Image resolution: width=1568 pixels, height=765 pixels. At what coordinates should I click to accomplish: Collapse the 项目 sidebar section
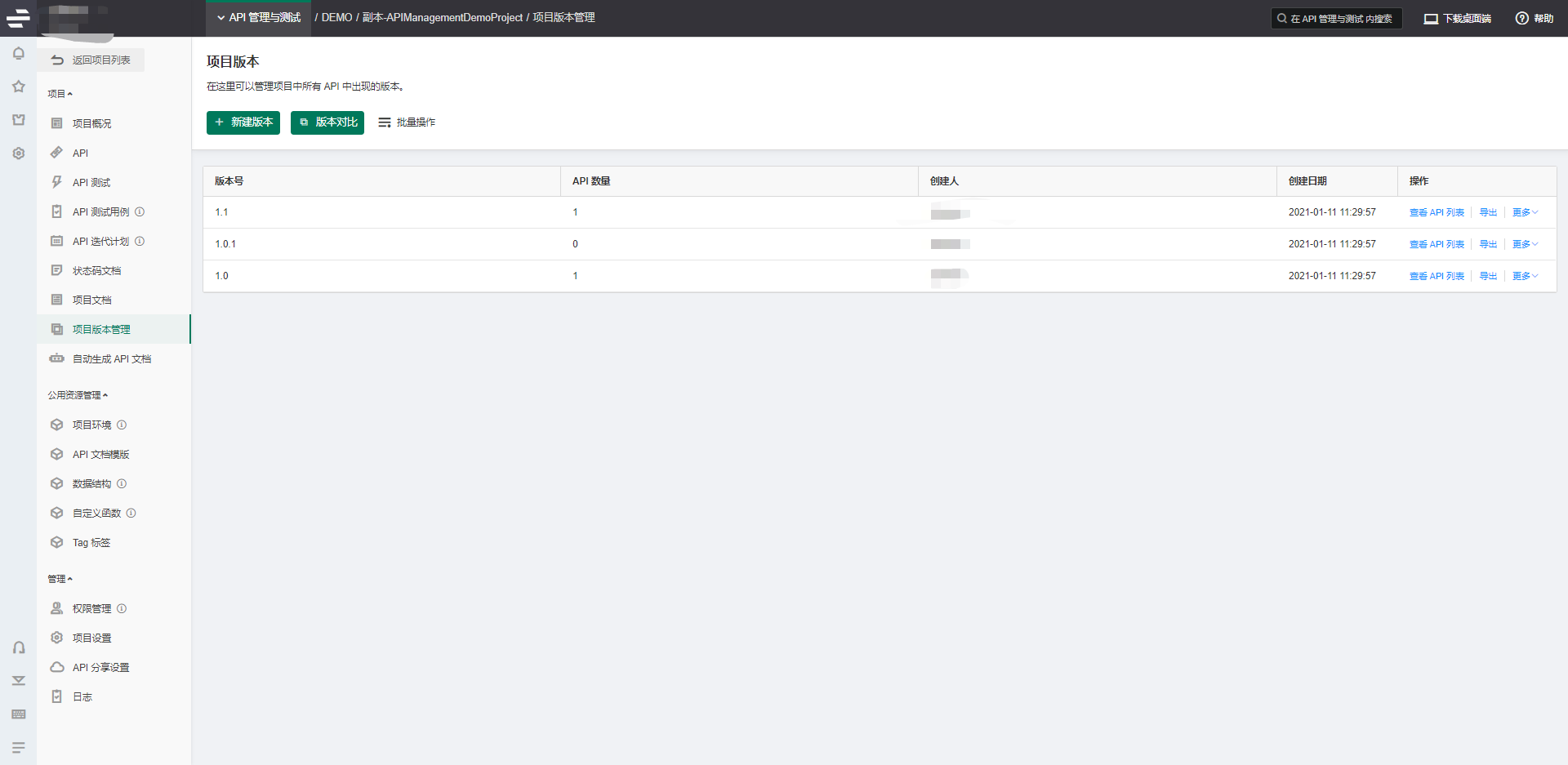60,94
